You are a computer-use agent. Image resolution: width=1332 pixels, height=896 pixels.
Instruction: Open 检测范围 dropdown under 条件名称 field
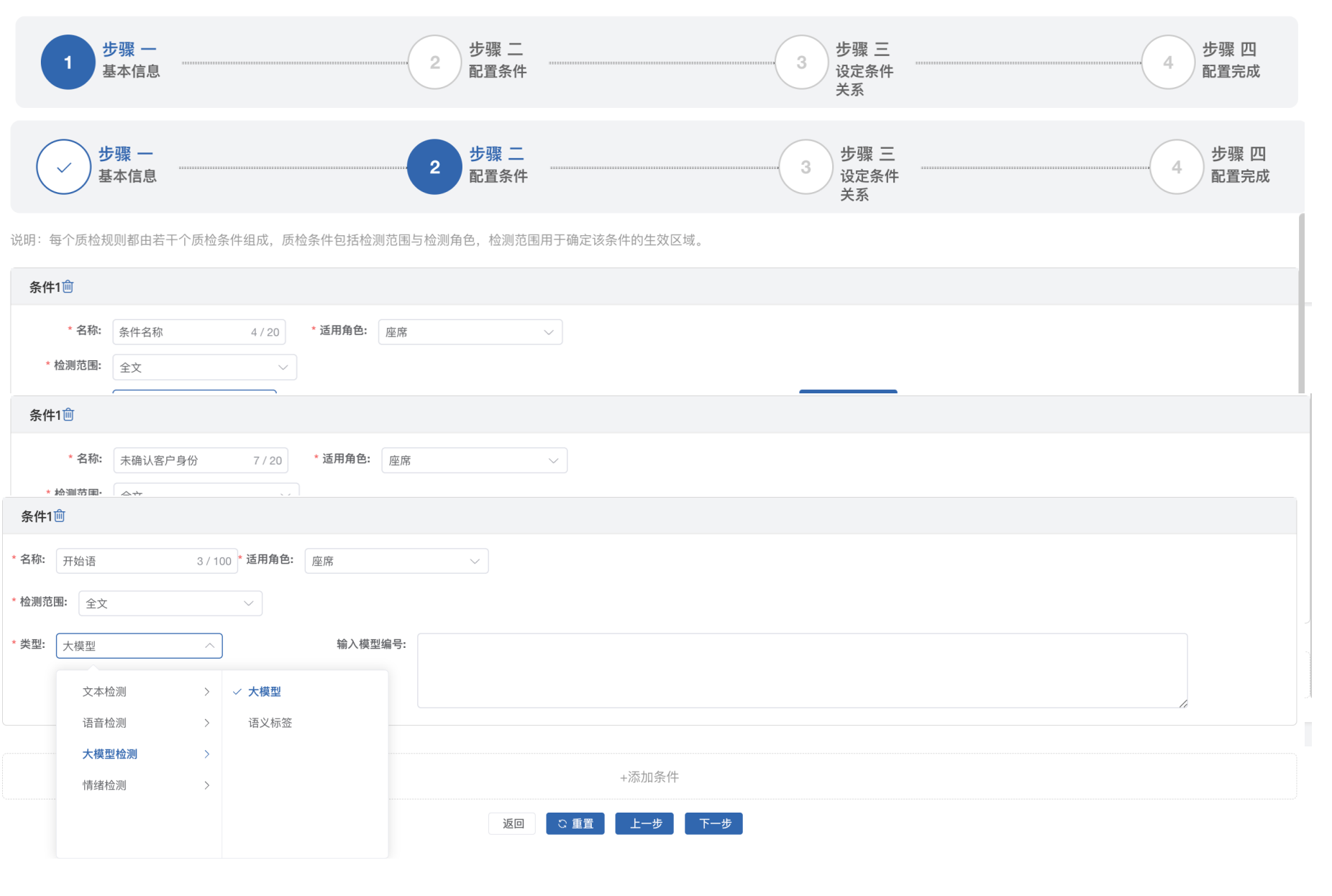pyautogui.click(x=205, y=367)
